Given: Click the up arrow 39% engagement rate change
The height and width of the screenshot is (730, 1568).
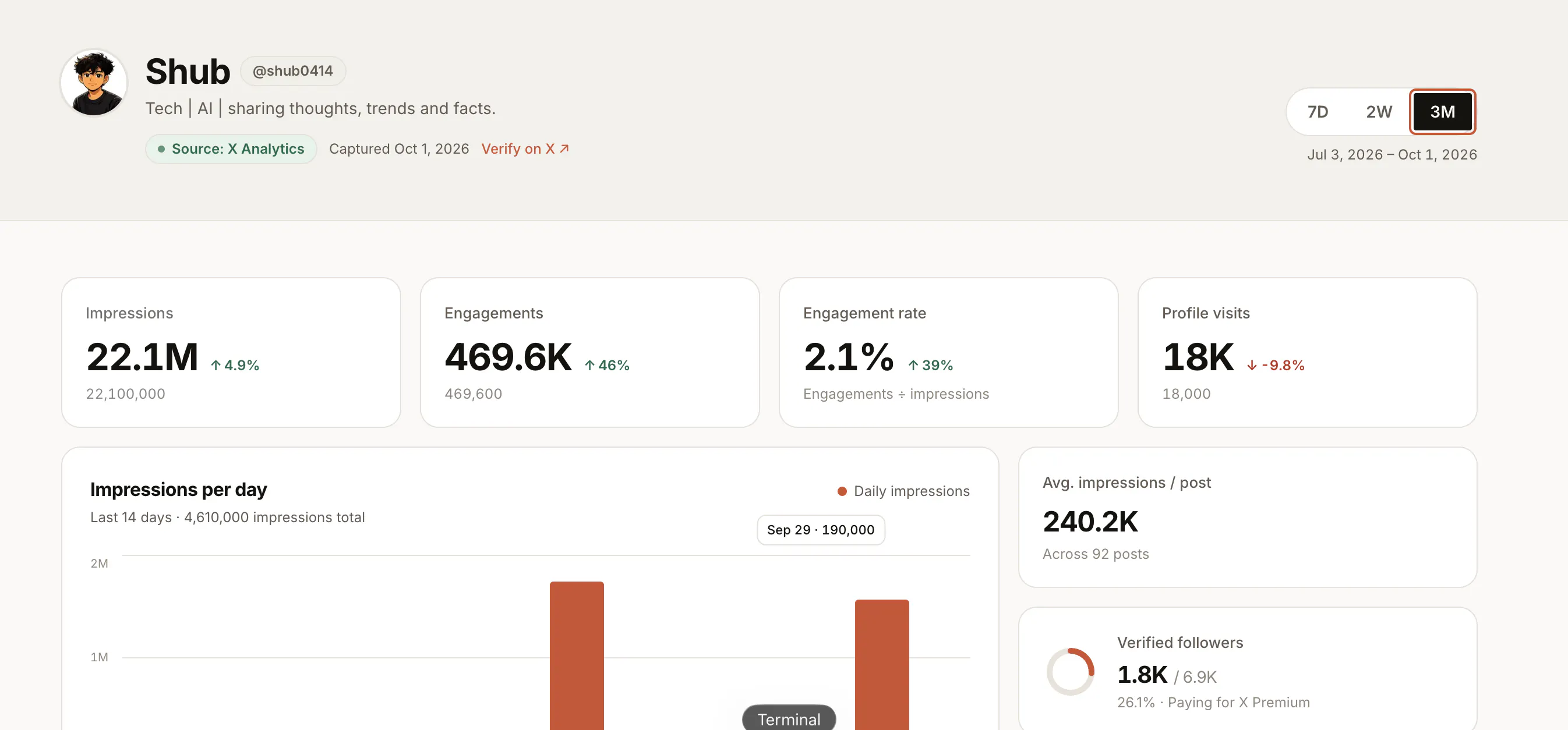Looking at the screenshot, I should (x=930, y=366).
